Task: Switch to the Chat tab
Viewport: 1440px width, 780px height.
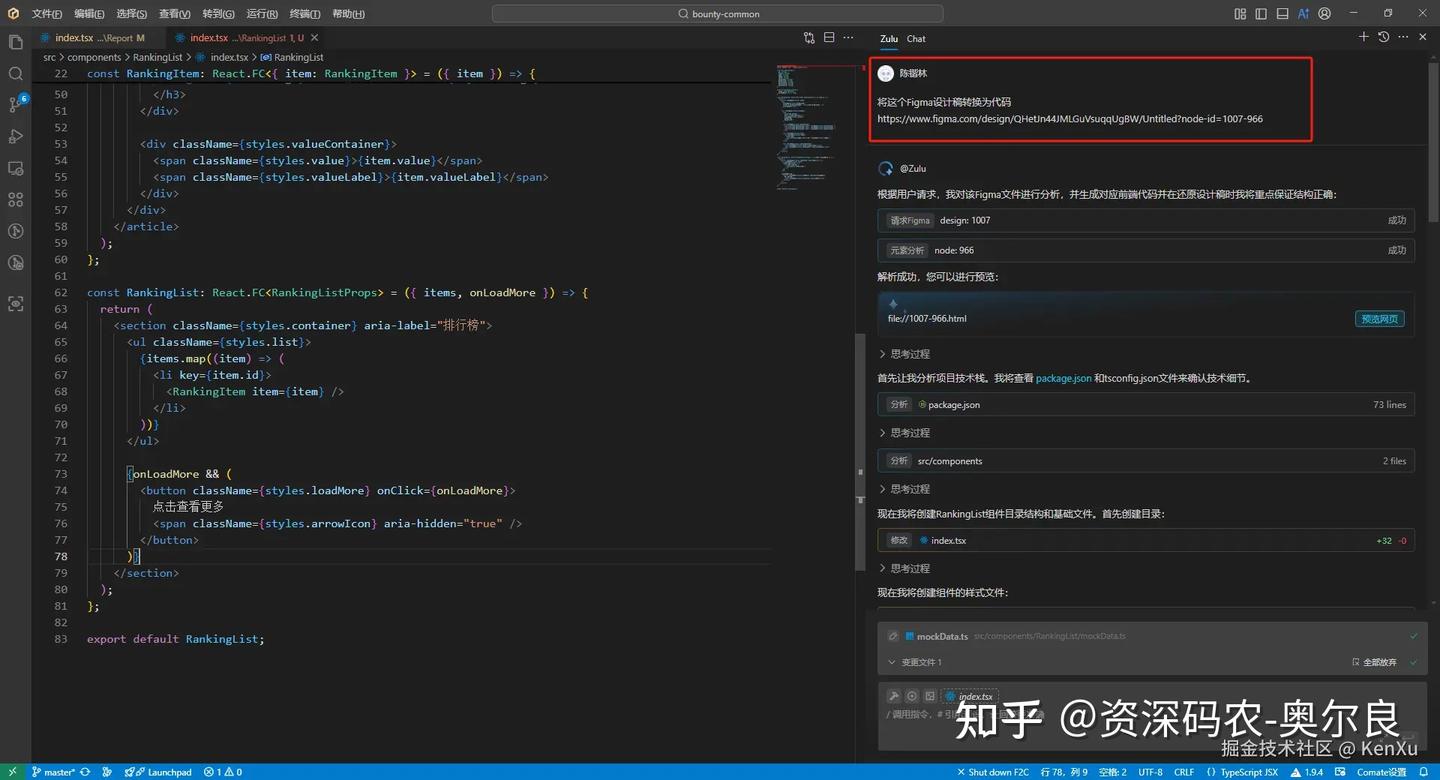Action: pos(916,39)
